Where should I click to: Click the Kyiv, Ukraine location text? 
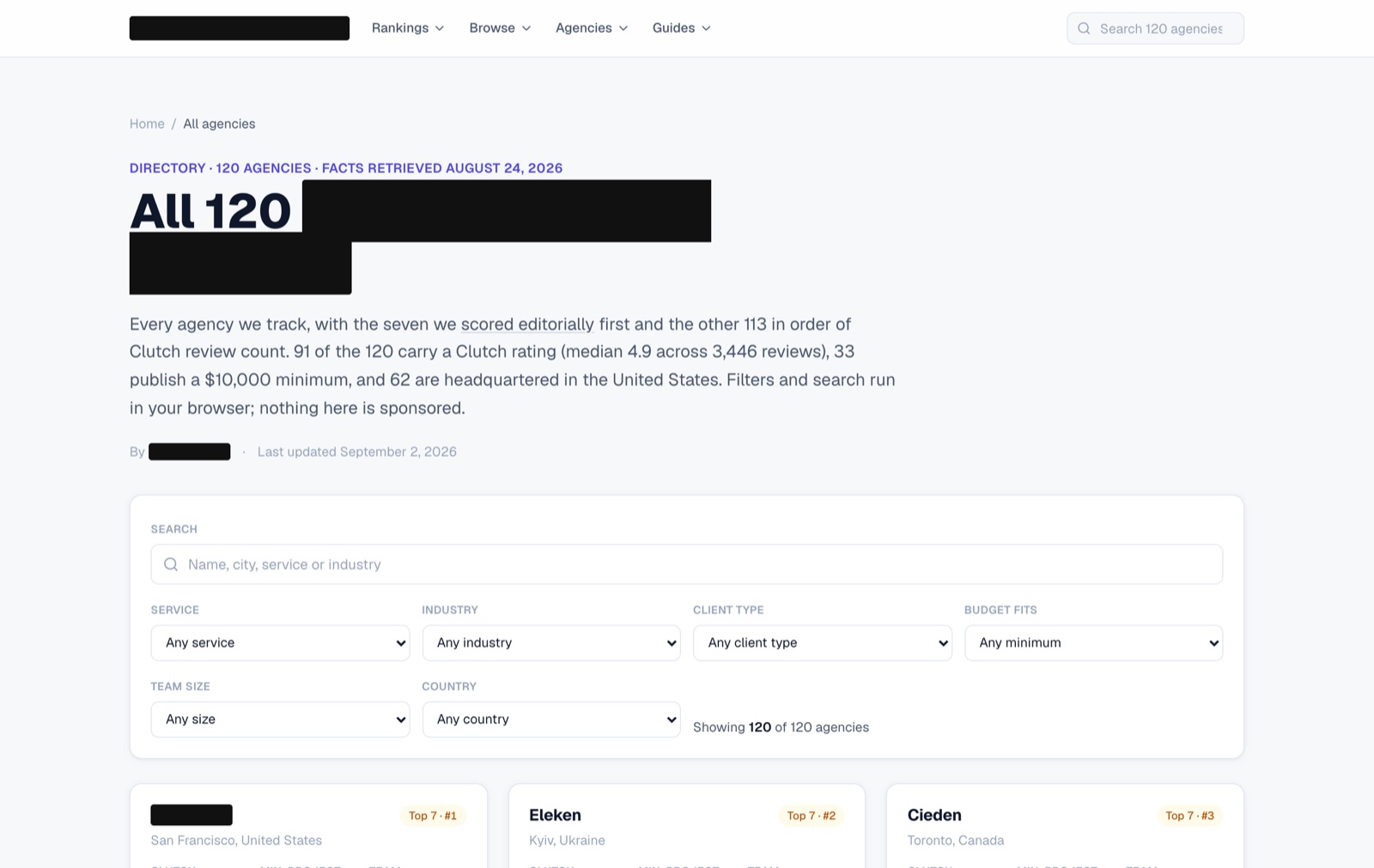pyautogui.click(x=567, y=841)
